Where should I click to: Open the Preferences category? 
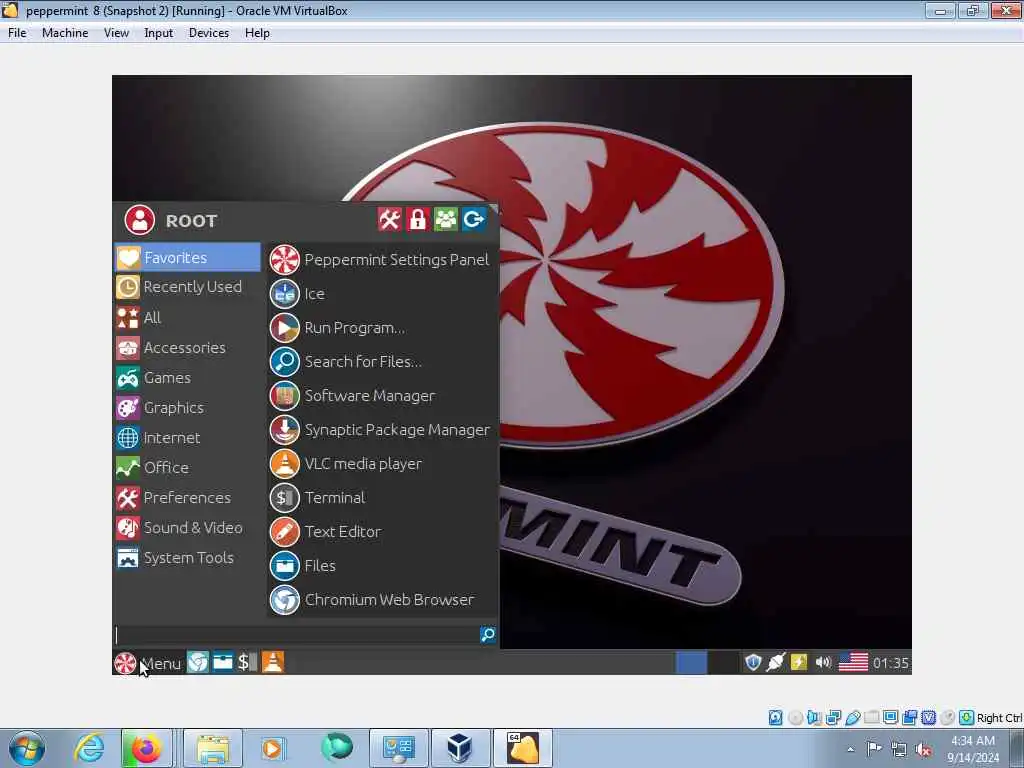[x=187, y=498]
